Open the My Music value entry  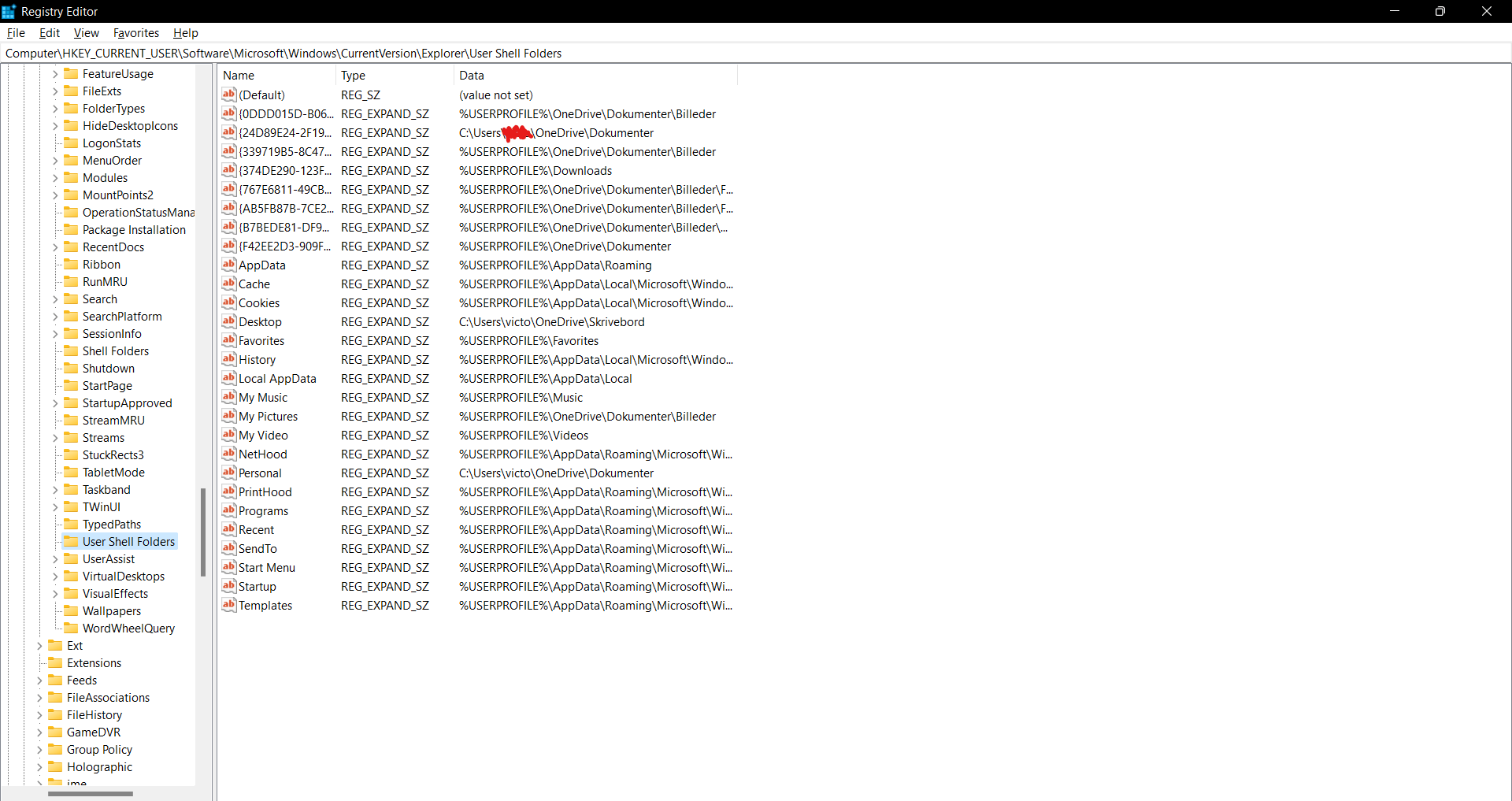point(261,397)
